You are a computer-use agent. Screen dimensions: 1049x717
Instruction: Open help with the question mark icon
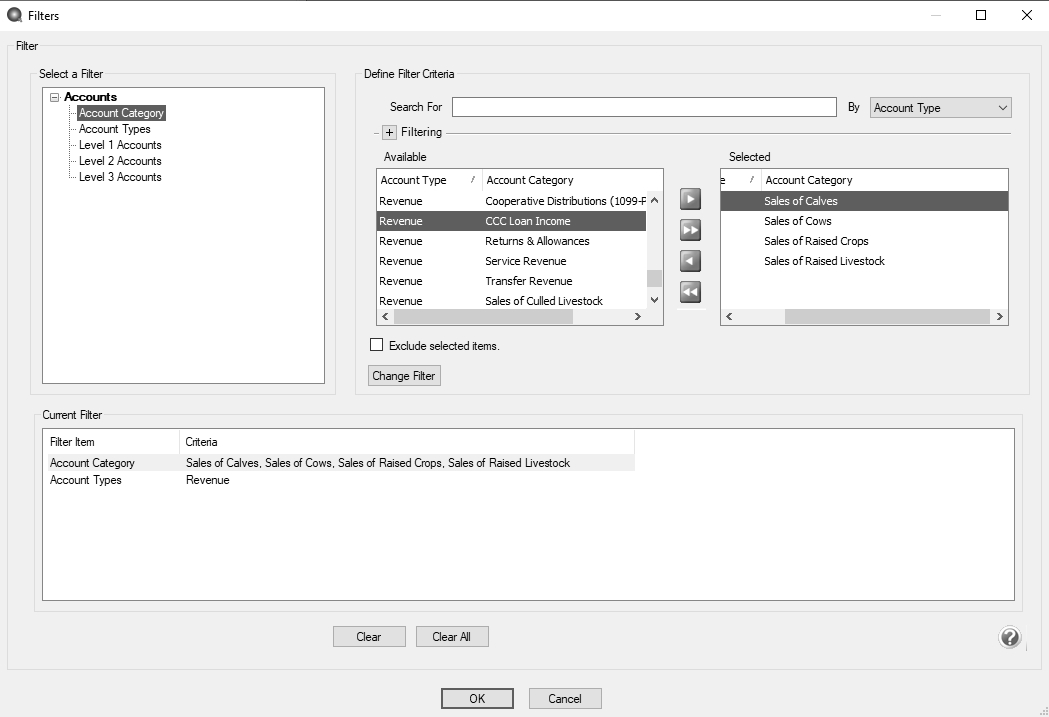pos(1009,637)
